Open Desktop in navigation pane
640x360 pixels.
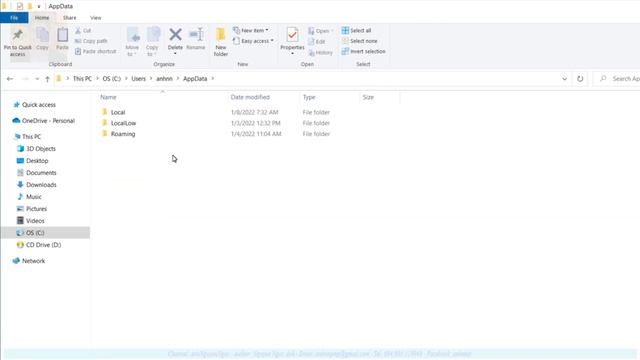(x=37, y=161)
